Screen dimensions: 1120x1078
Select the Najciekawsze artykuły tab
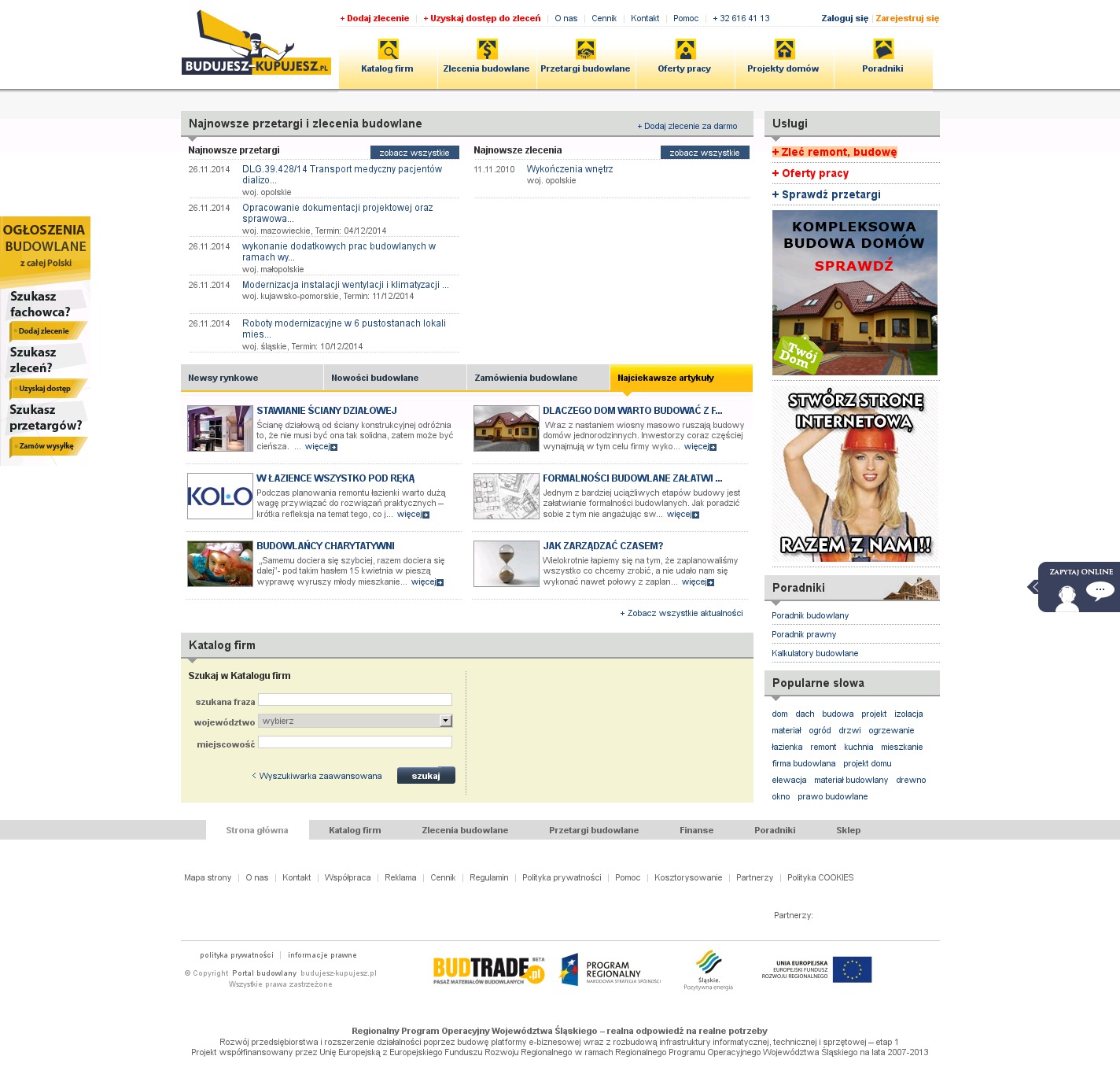tap(681, 378)
